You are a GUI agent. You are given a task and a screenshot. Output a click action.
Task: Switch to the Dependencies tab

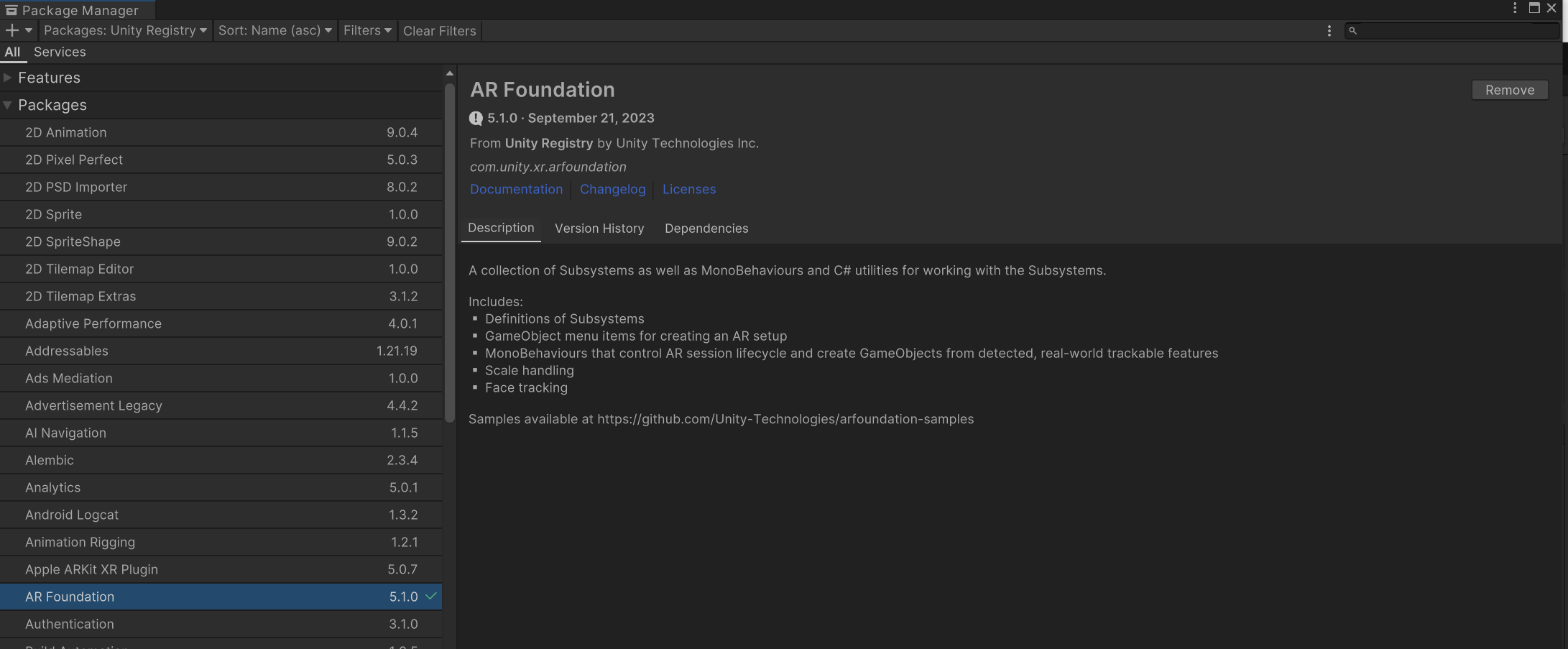pos(706,229)
